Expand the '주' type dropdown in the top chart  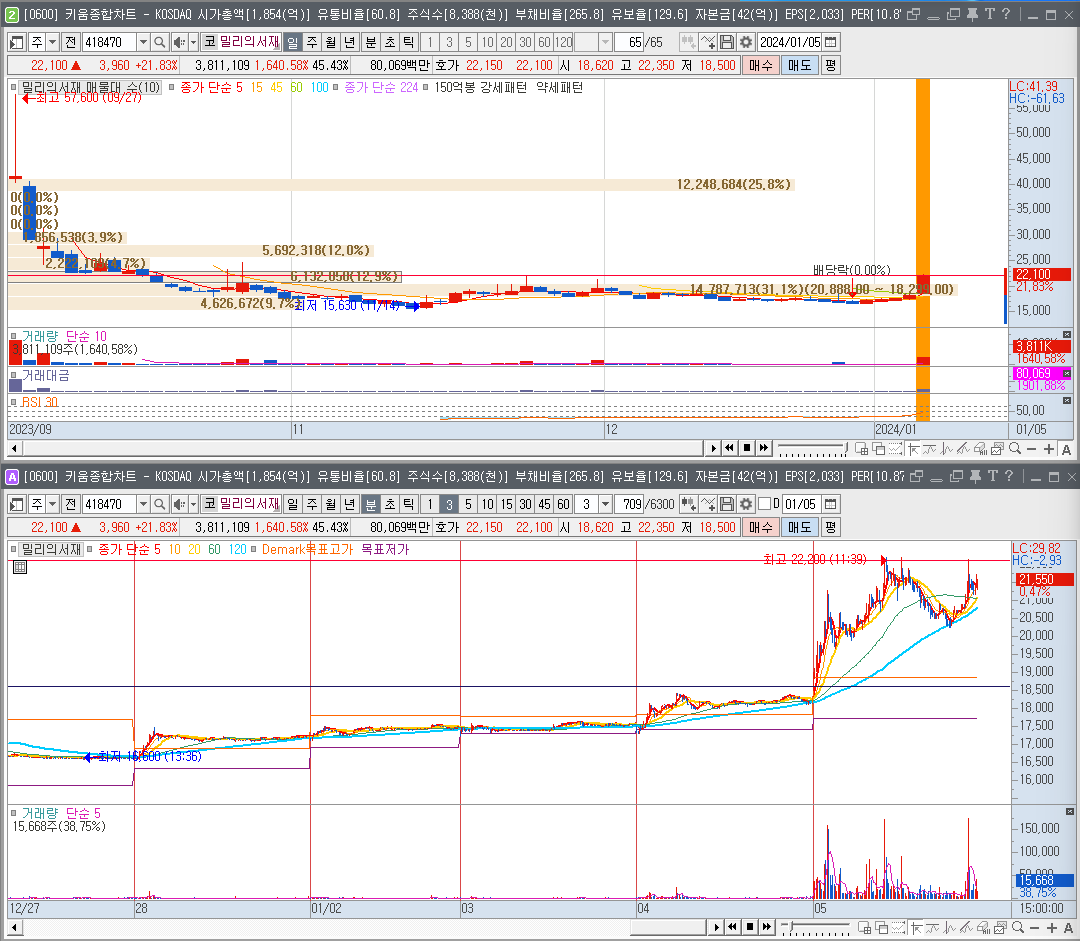point(52,43)
